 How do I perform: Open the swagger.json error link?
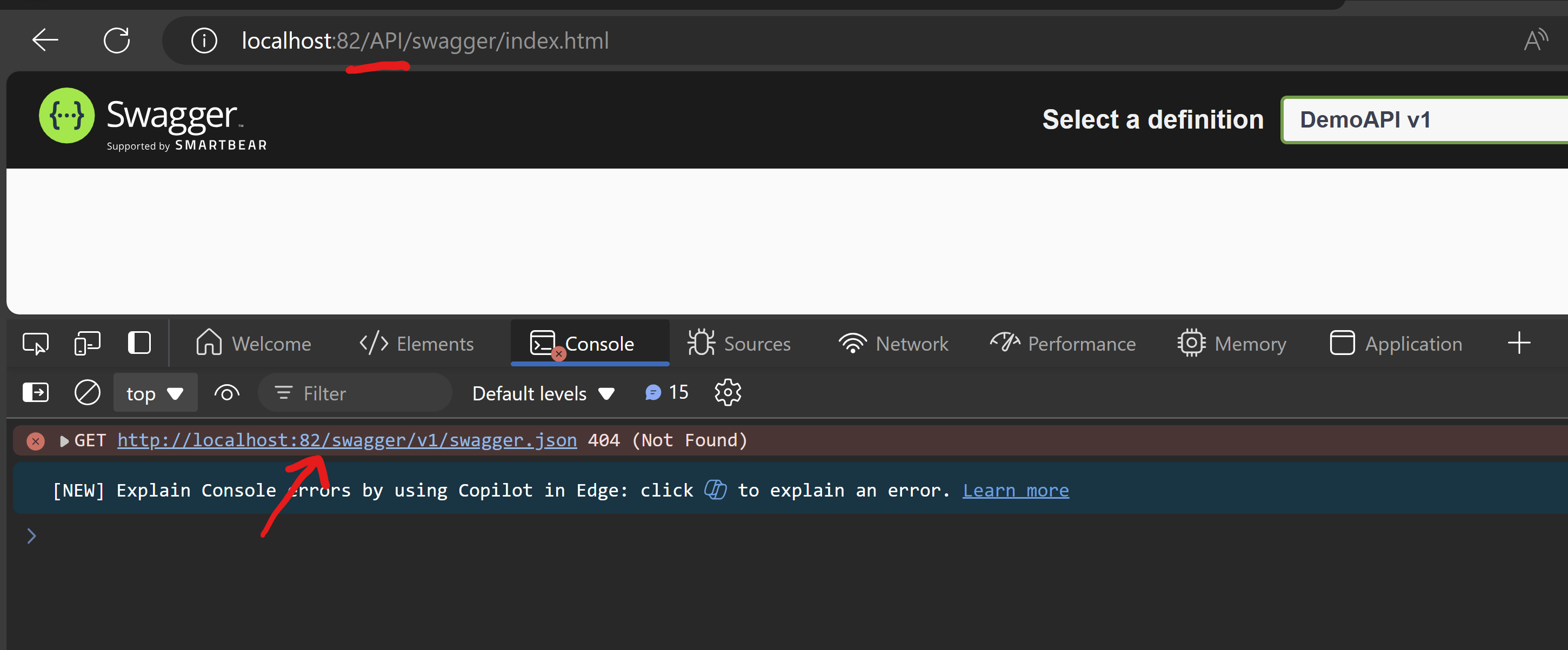coord(347,440)
